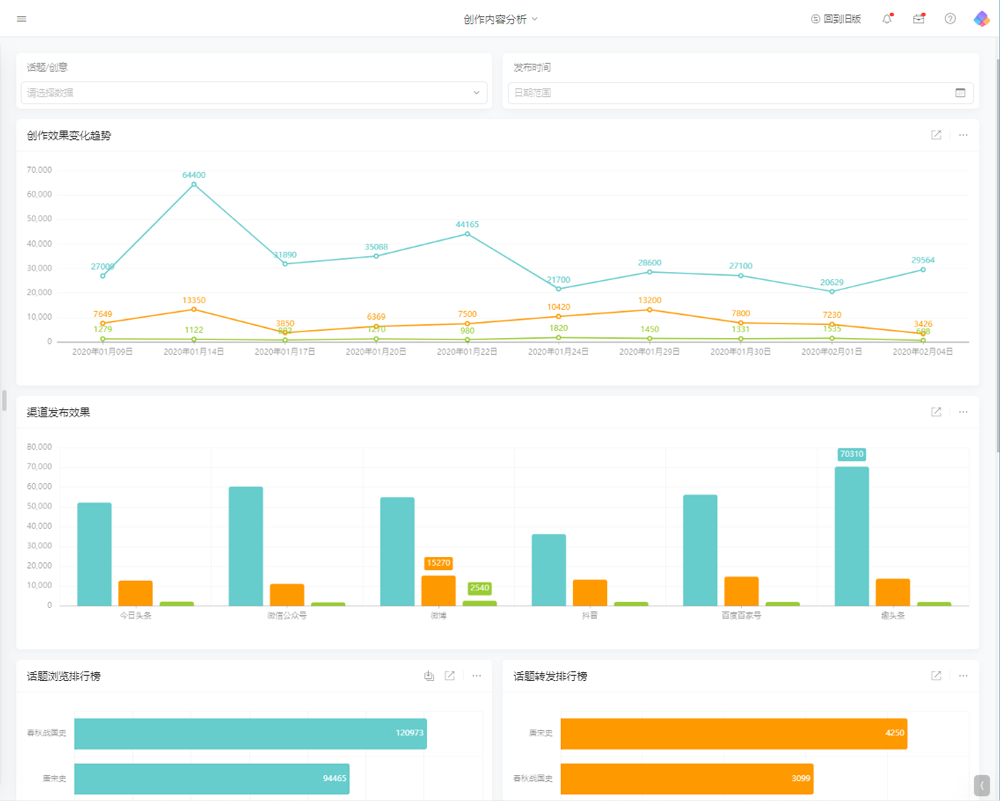Image resolution: width=1000 pixels, height=801 pixels.
Task: Expand the collapsed panel arrow at bottom right
Action: [x=982, y=784]
